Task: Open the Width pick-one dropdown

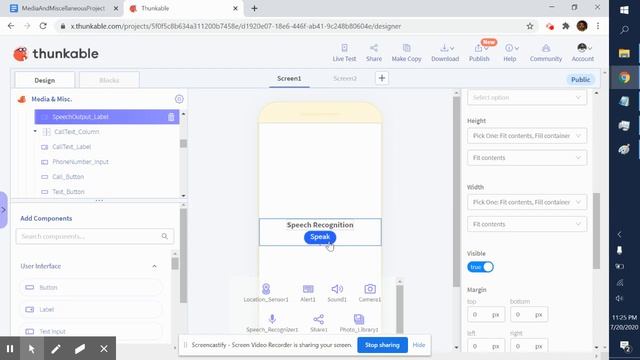Action: point(527,202)
